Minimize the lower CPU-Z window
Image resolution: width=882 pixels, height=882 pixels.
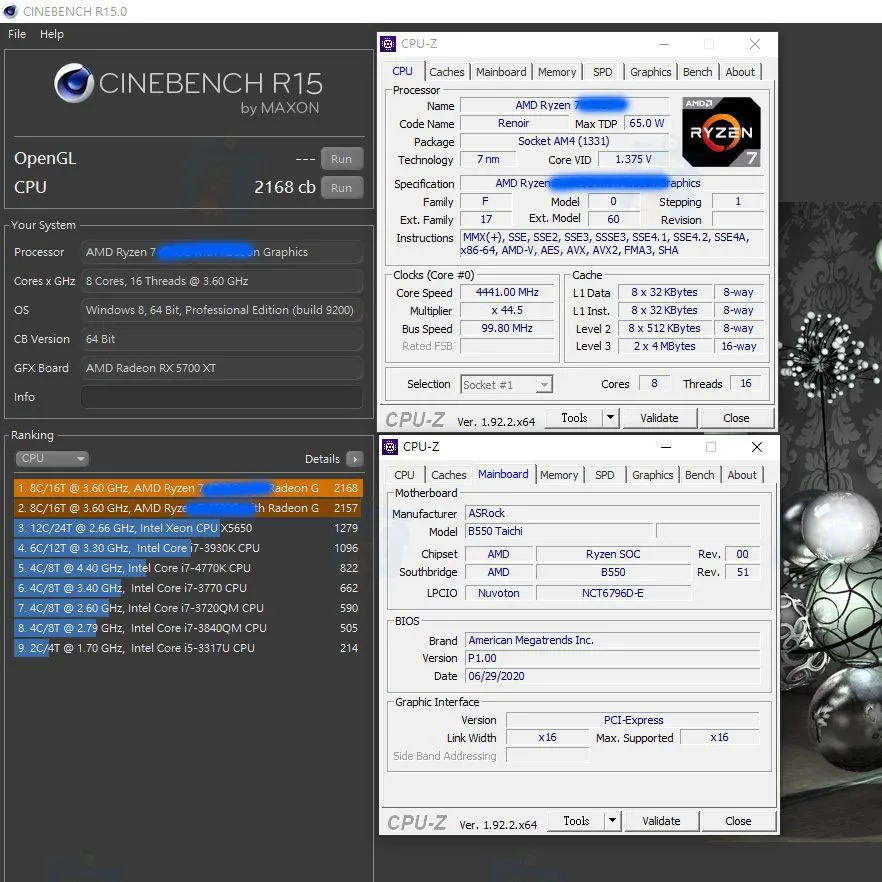pos(666,447)
